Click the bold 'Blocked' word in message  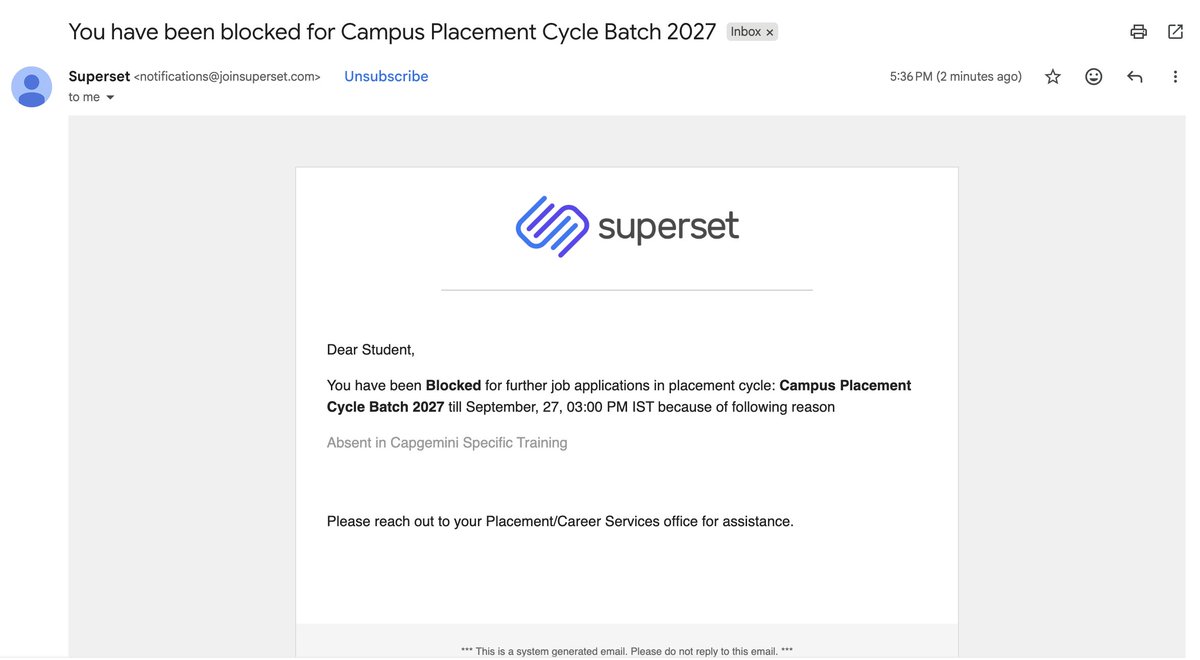(453, 386)
